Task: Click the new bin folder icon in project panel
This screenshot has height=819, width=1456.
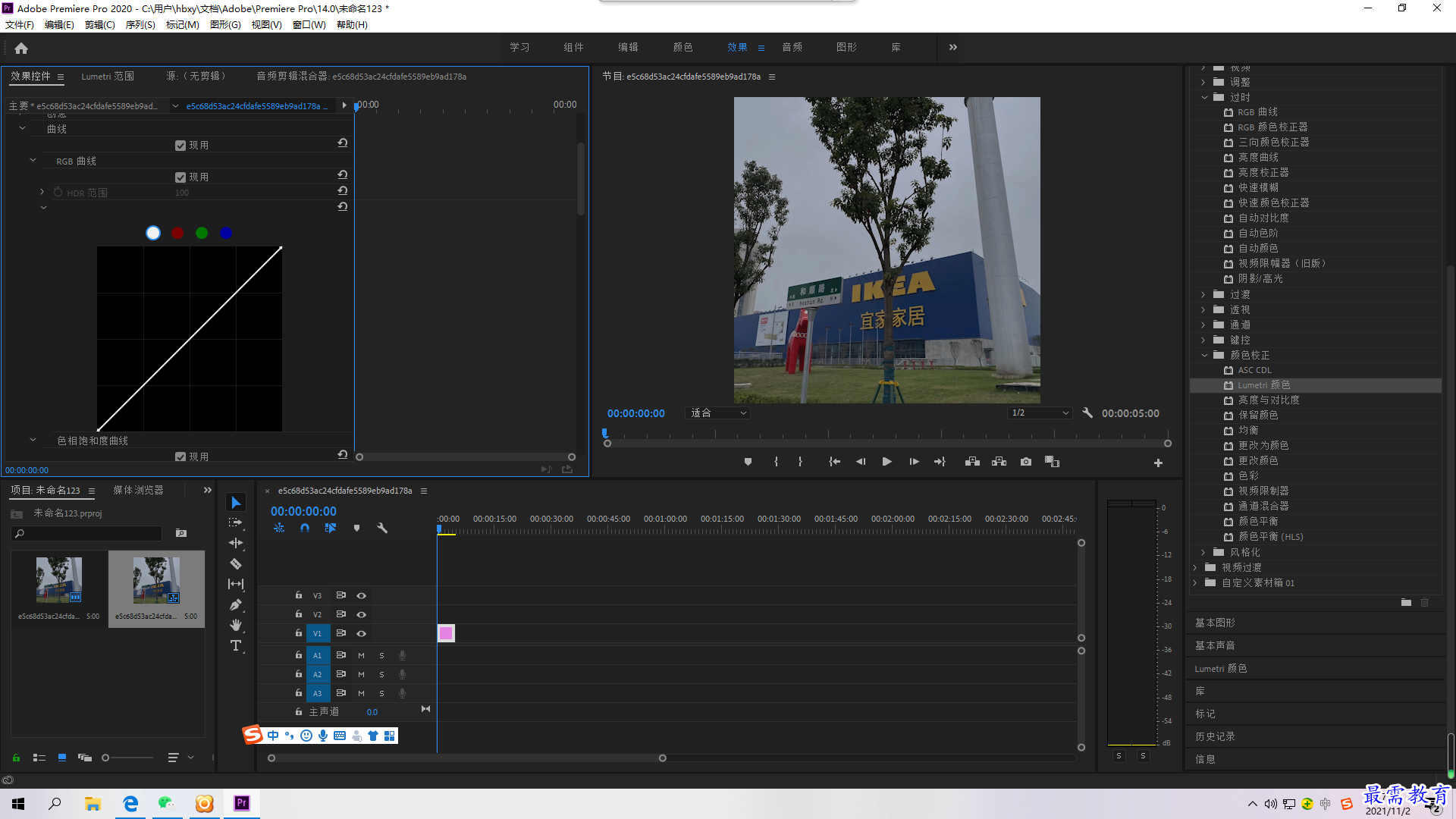Action: coord(181,533)
